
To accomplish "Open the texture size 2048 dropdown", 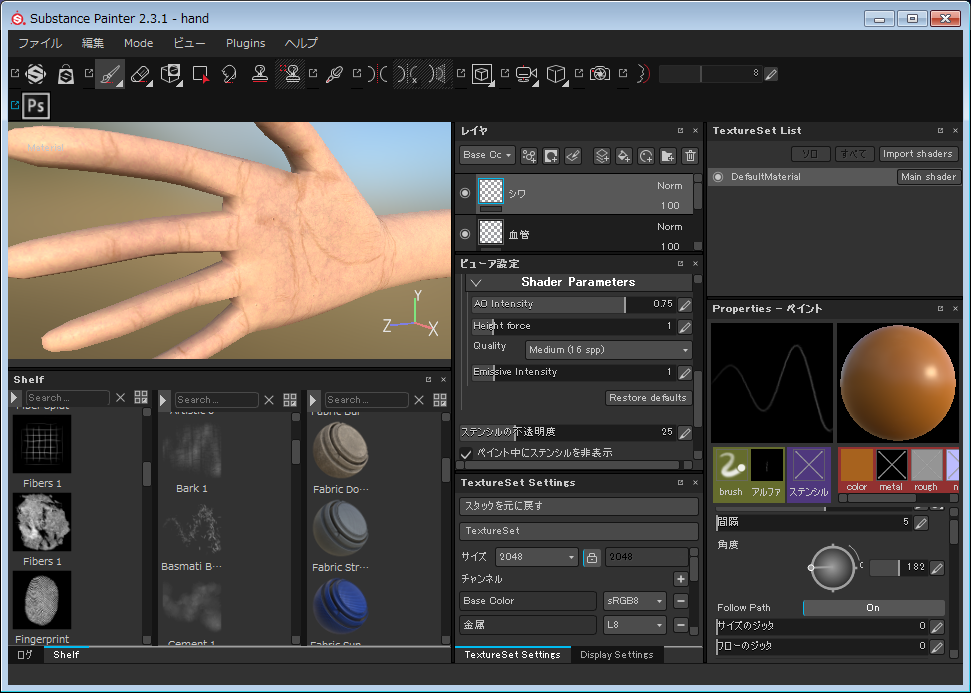I will (x=536, y=557).
